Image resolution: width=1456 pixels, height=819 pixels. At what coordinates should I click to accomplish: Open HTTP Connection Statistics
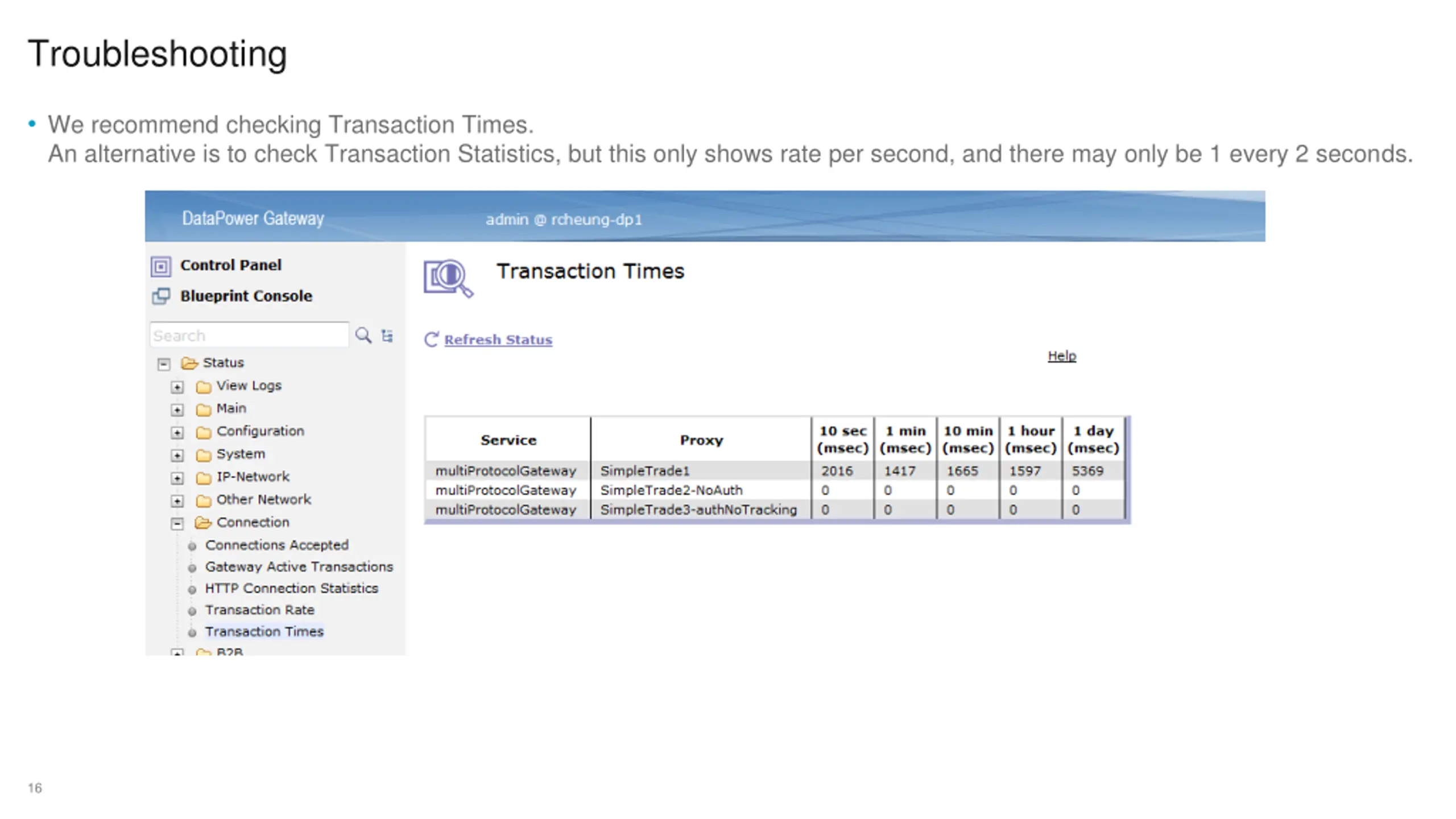292,588
